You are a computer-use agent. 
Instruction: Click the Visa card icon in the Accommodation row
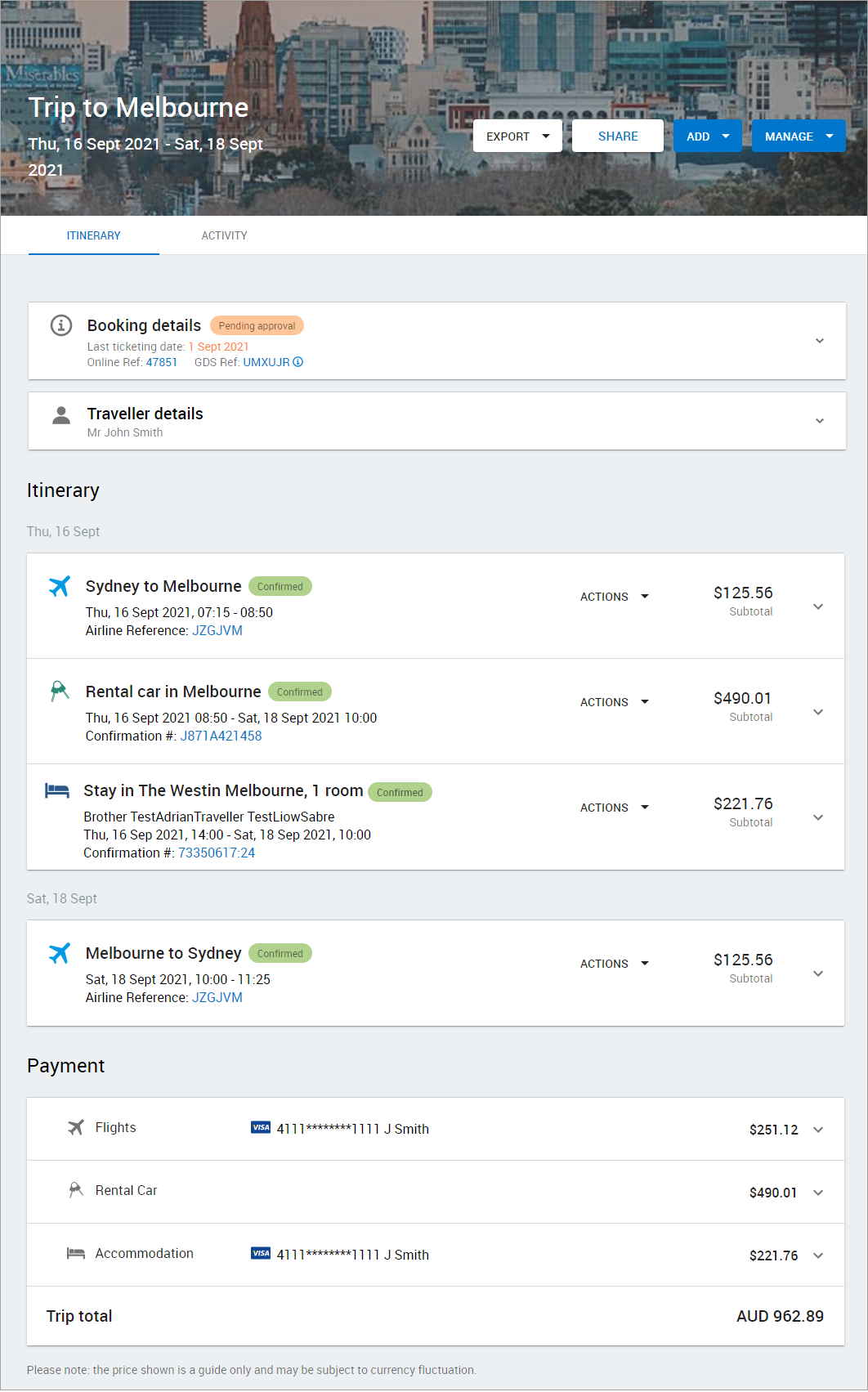point(261,1253)
